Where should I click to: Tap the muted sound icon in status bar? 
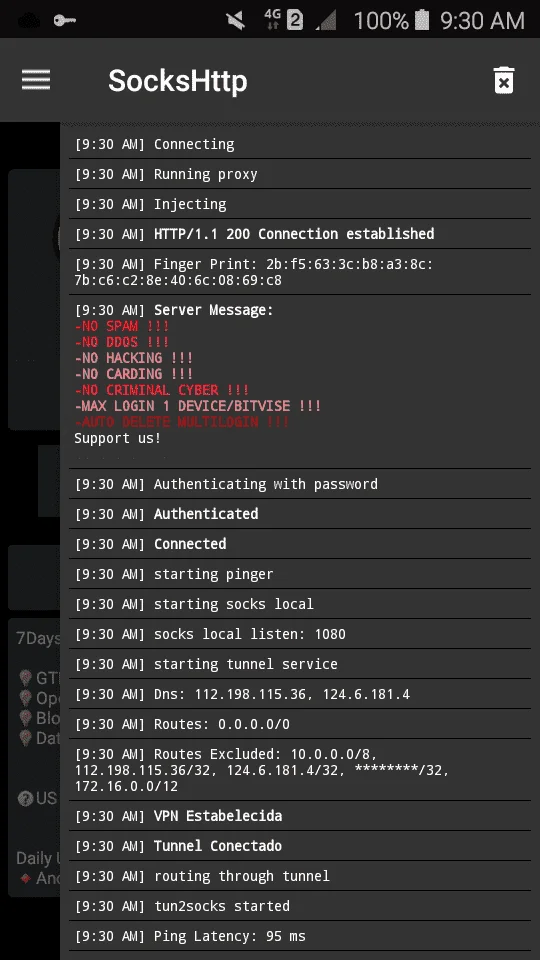click(236, 21)
